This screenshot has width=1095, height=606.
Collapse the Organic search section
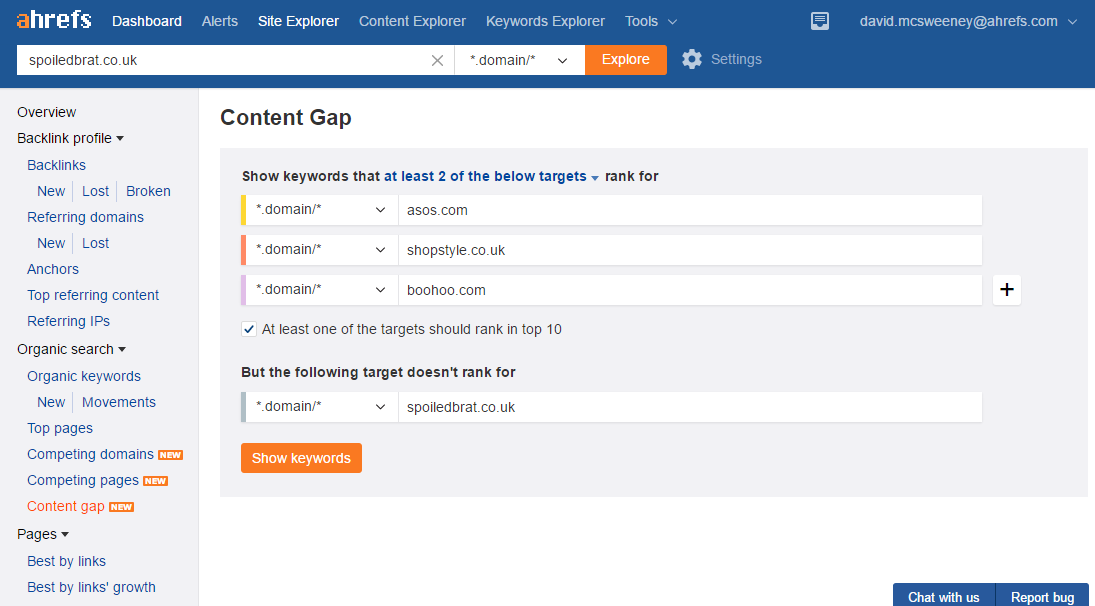pos(72,349)
